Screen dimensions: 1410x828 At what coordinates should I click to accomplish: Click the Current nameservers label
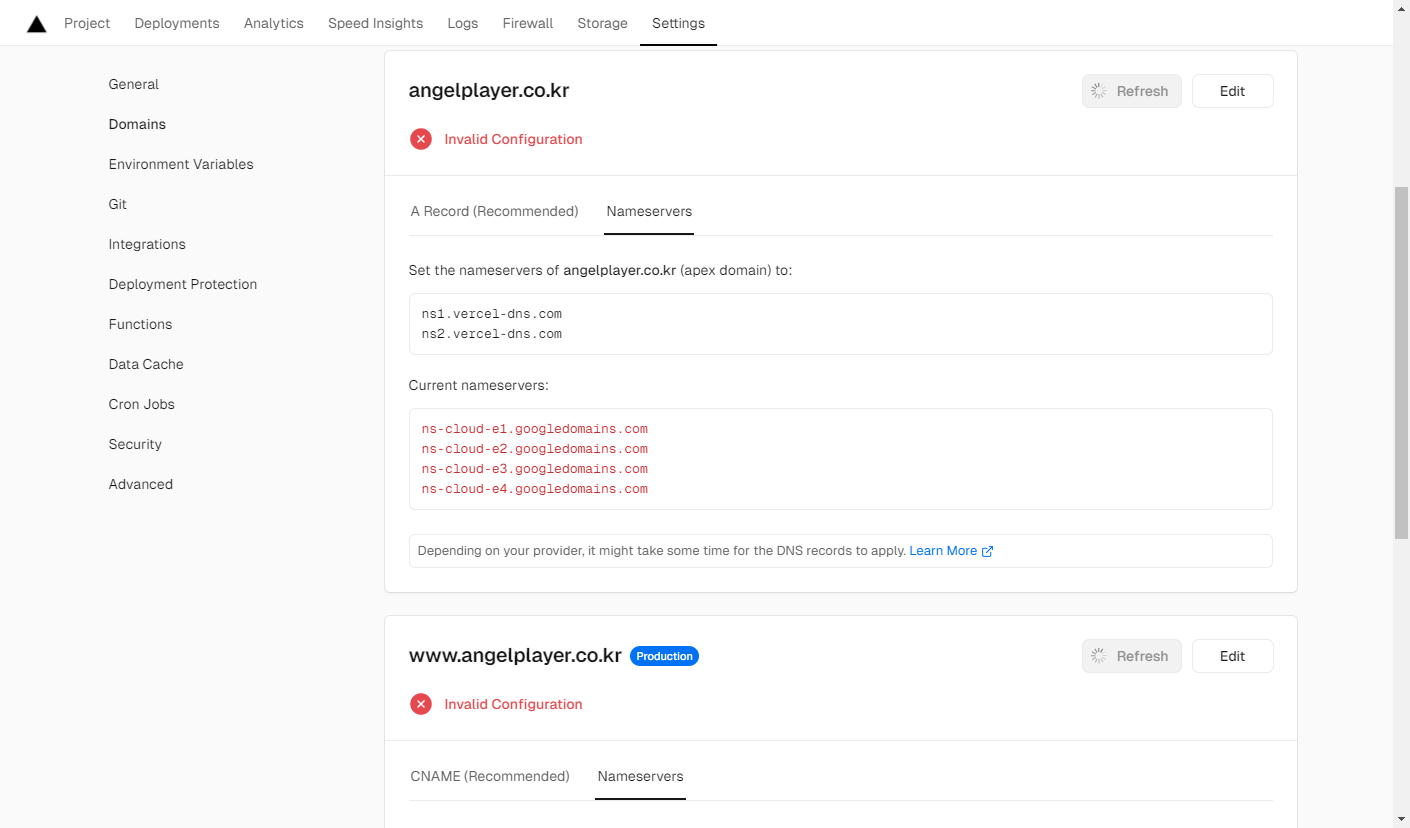(x=479, y=385)
